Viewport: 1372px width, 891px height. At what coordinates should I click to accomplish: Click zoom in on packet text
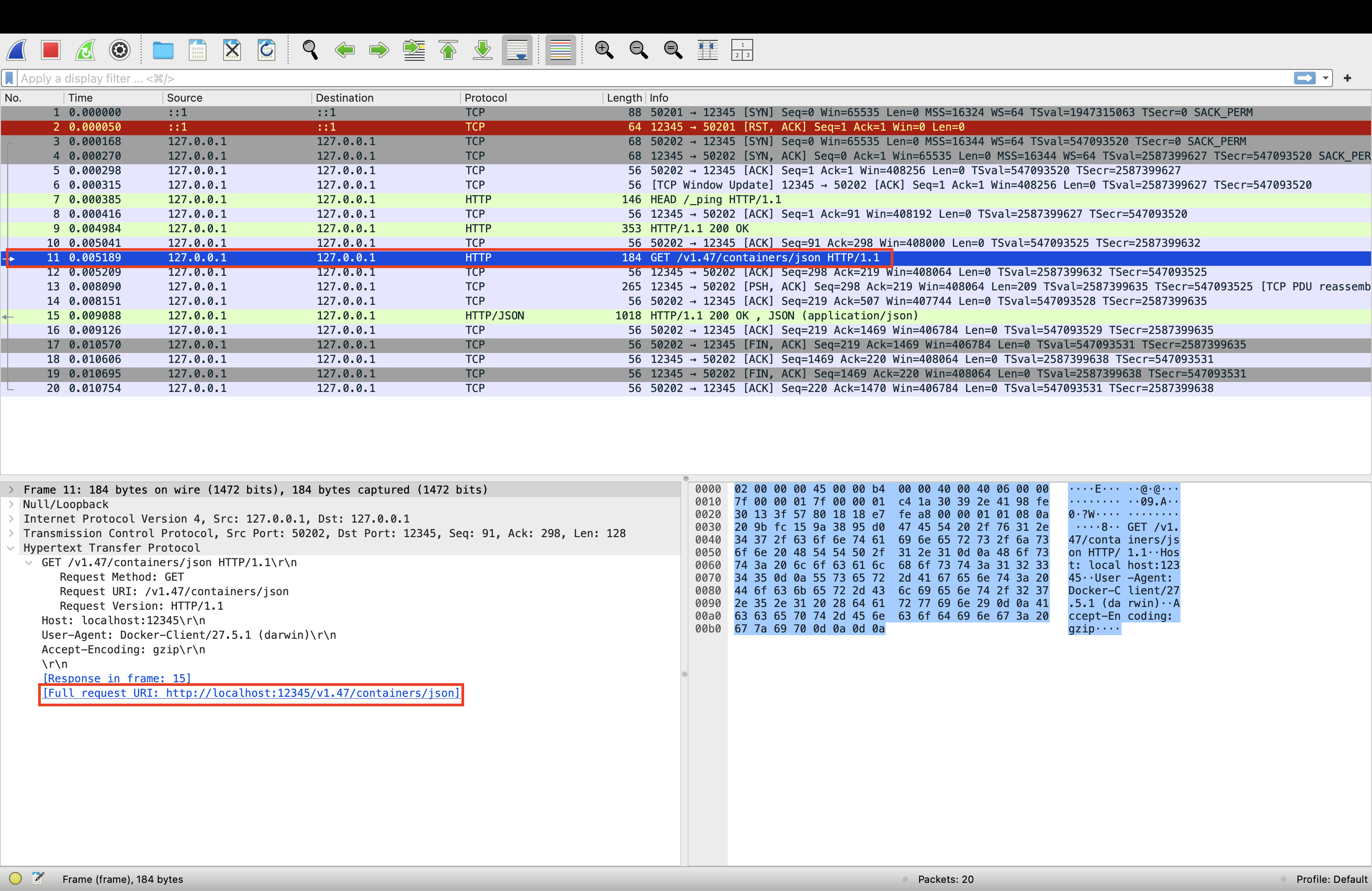tap(603, 50)
